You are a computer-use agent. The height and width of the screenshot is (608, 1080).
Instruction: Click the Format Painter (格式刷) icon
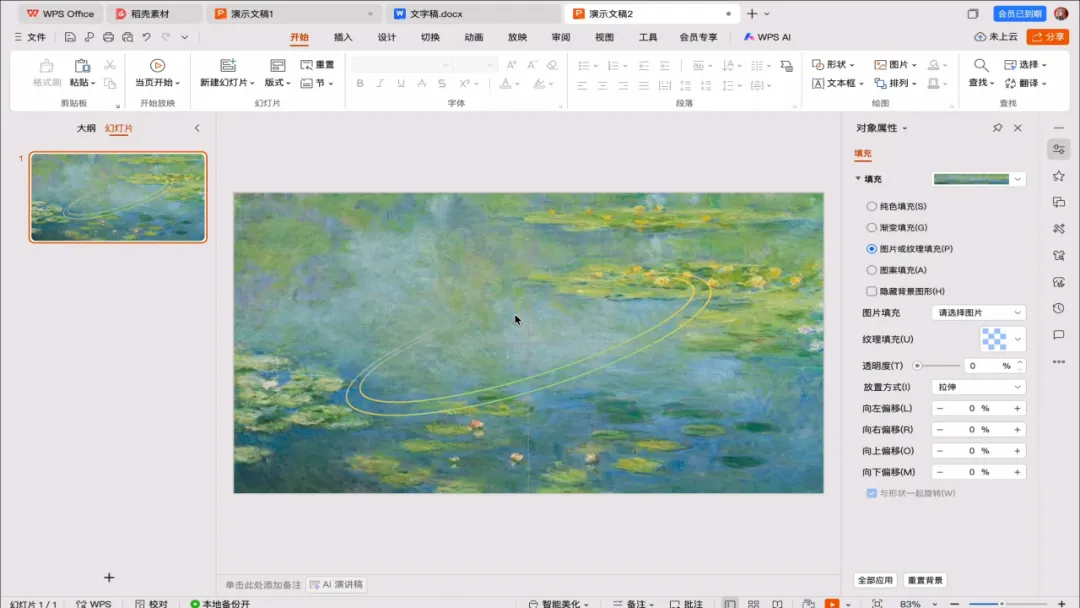click(47, 66)
